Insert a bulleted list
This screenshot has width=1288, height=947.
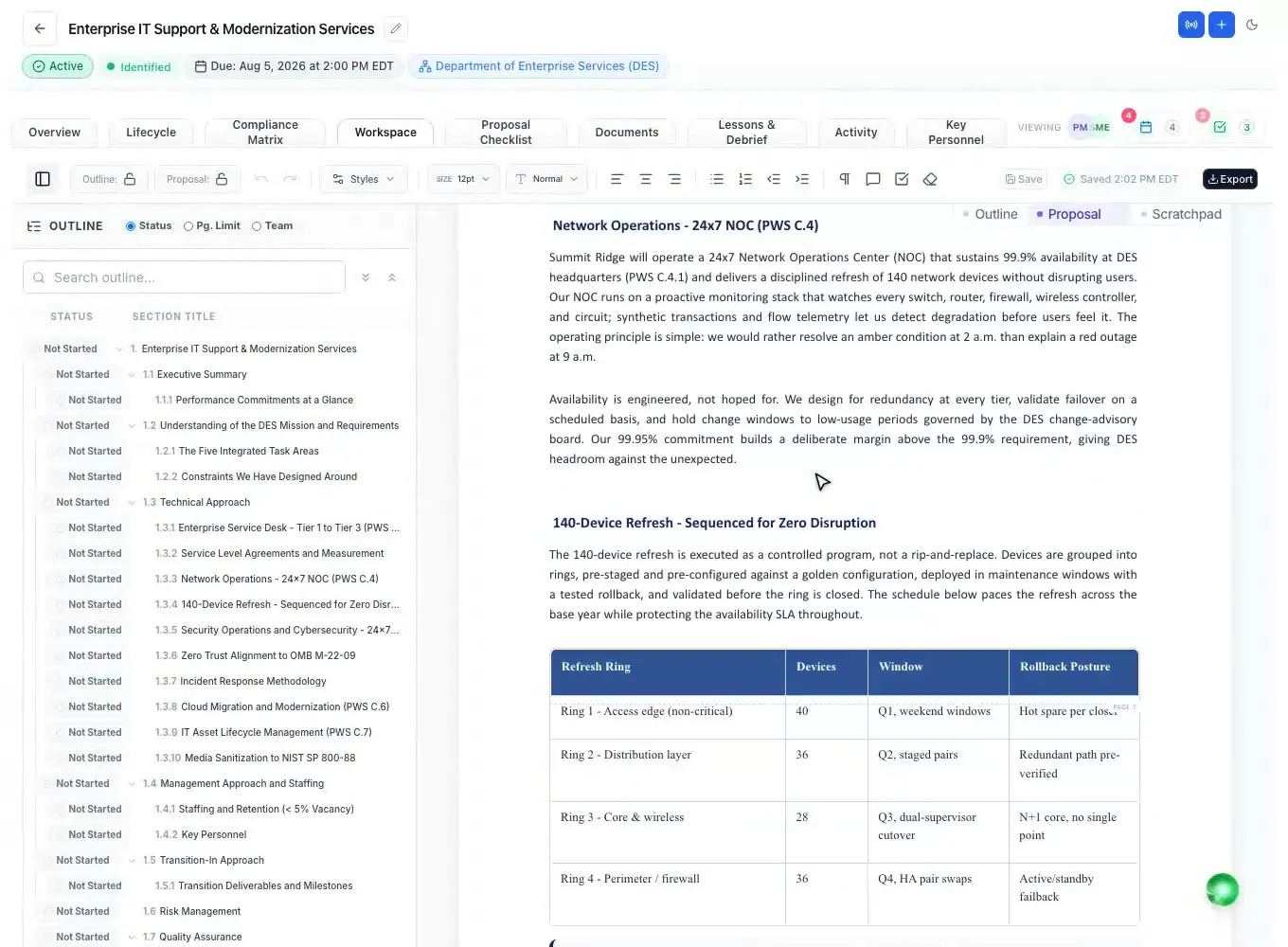coord(717,179)
